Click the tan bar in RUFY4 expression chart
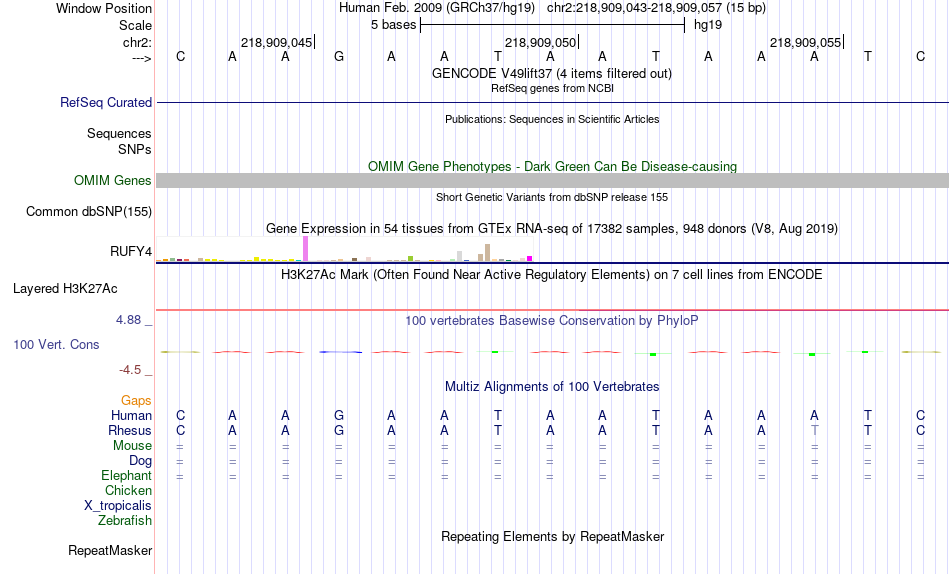 487,252
